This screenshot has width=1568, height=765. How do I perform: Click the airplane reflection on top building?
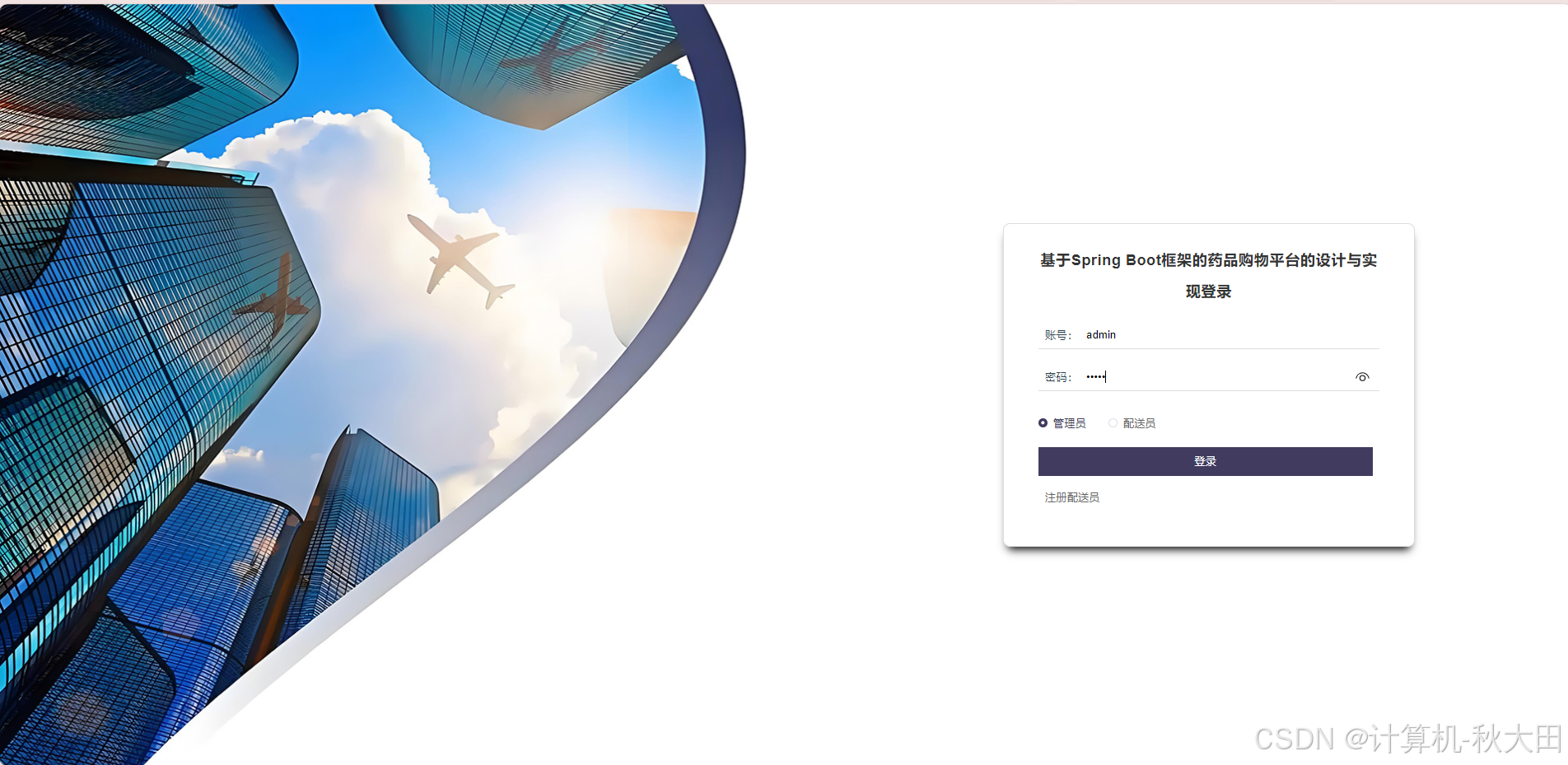coord(552,49)
